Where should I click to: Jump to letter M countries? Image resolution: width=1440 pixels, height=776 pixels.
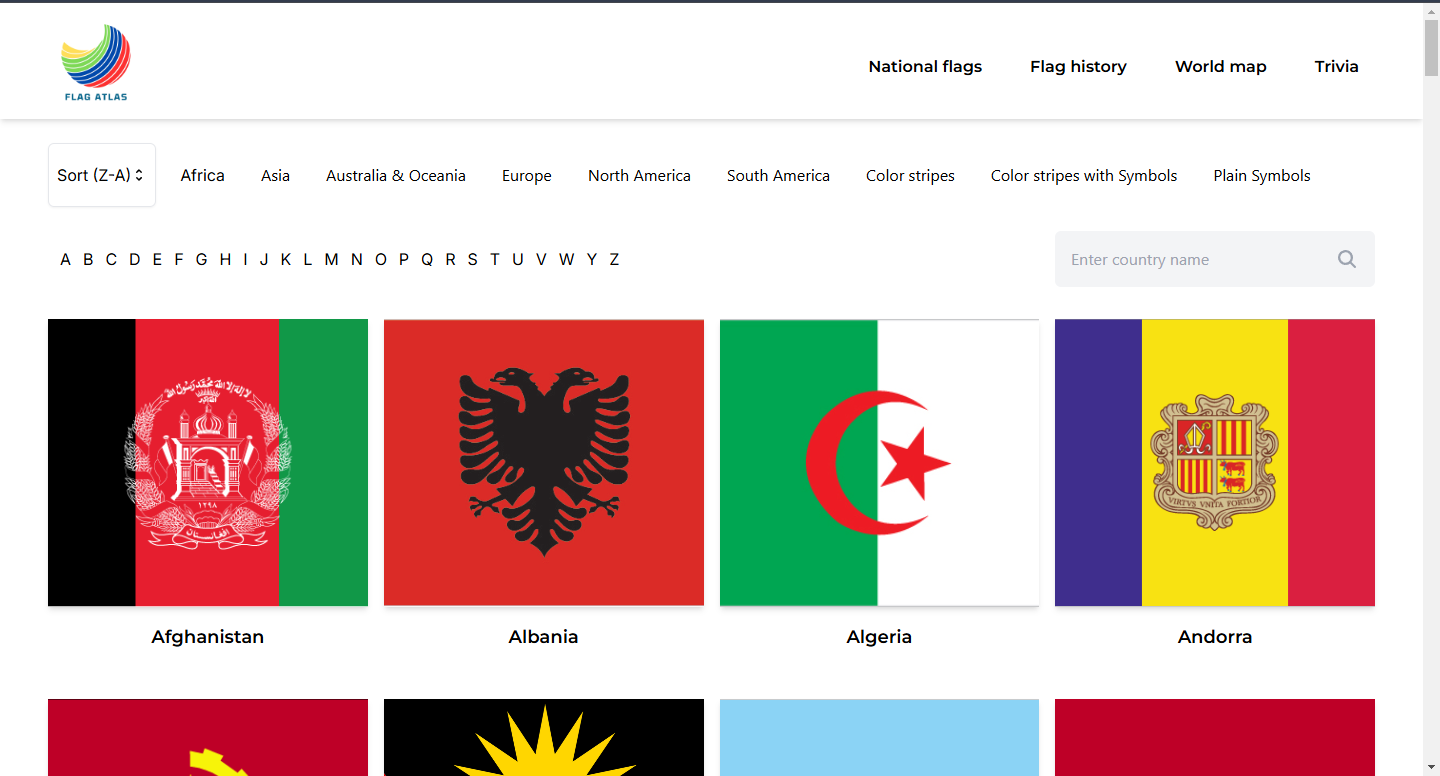click(331, 259)
